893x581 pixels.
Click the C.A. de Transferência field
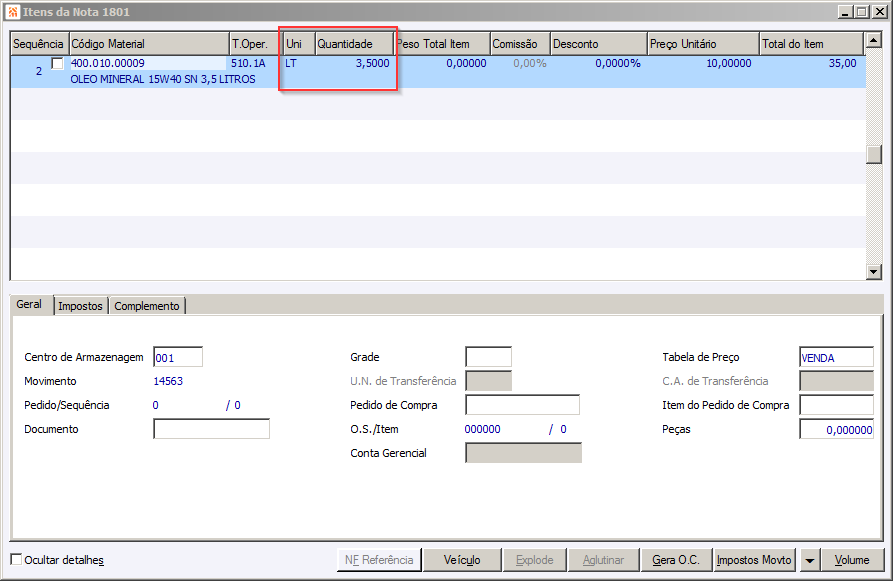point(836,381)
